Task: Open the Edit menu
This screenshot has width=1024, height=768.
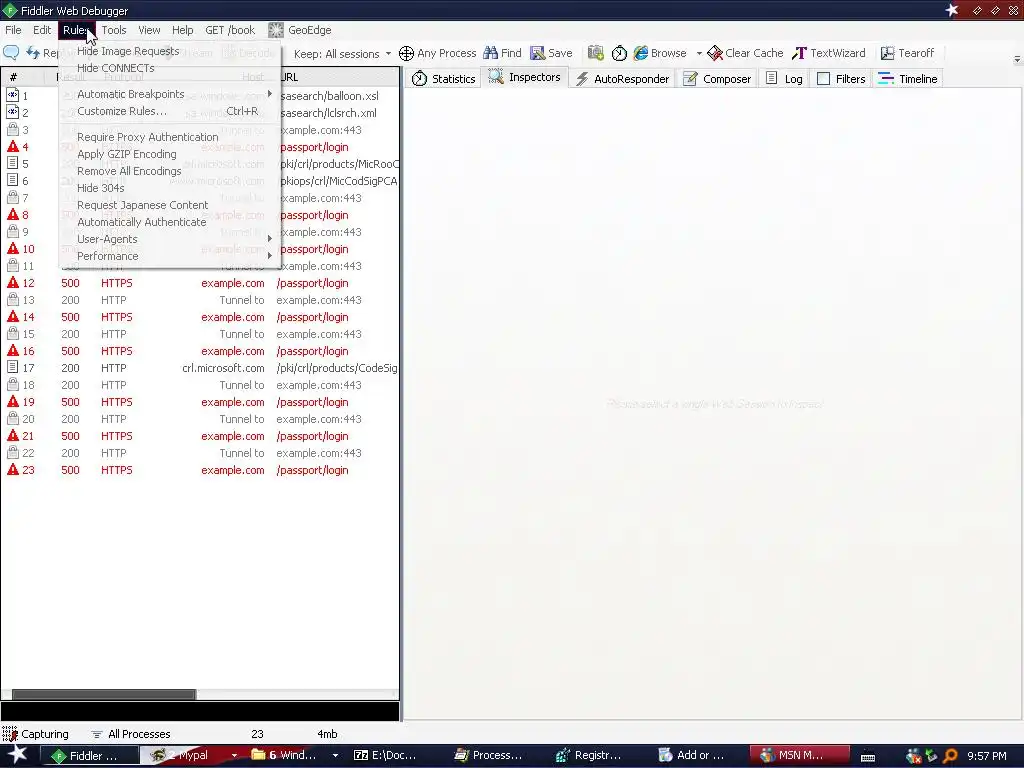Action: tap(42, 30)
